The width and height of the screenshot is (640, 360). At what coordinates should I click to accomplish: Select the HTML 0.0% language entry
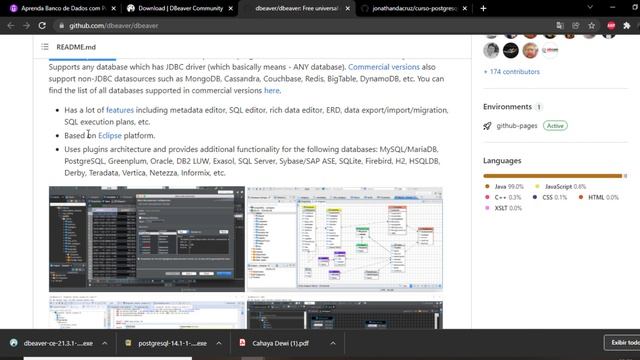(x=598, y=197)
